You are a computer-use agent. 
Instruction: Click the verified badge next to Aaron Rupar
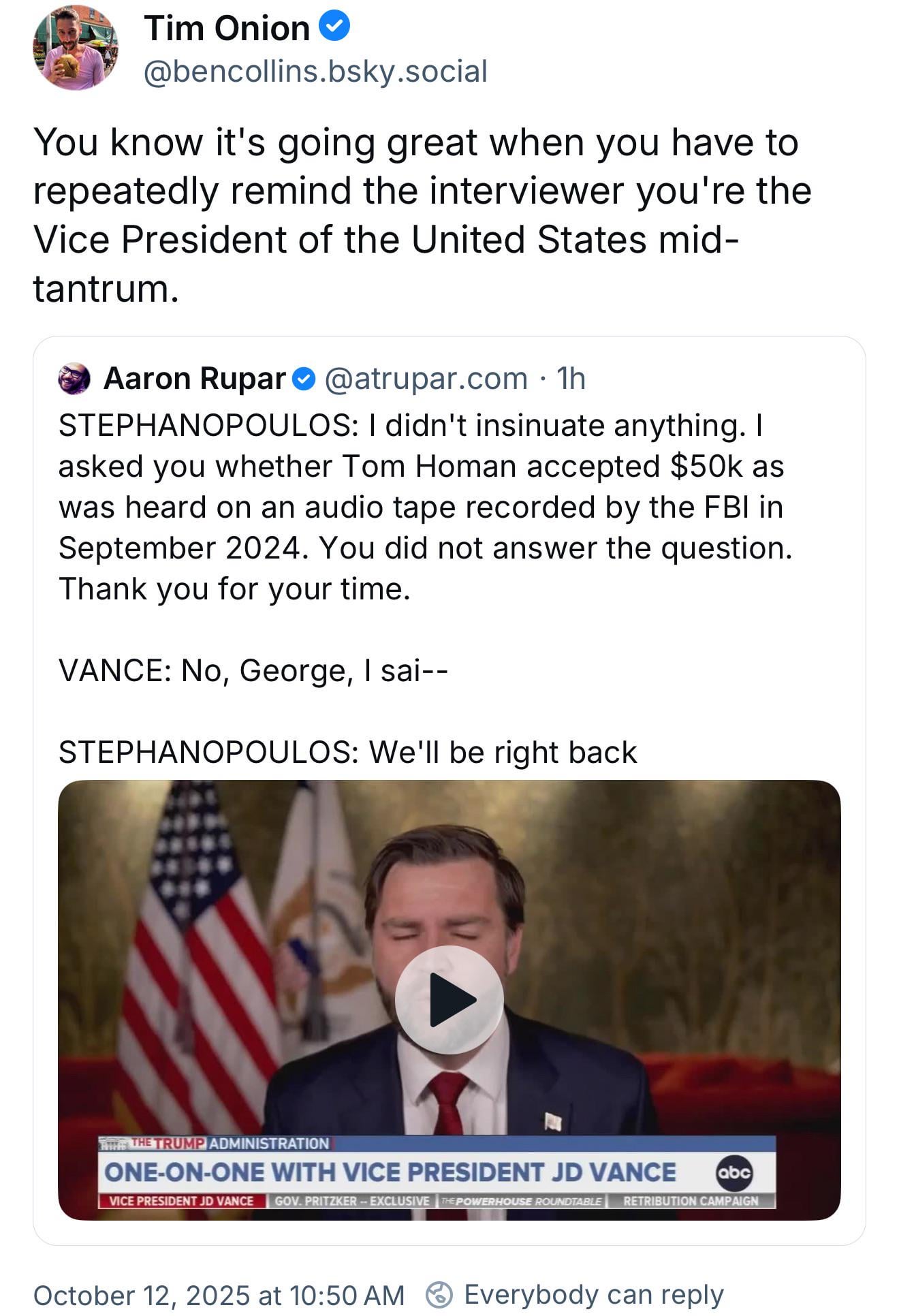tap(304, 379)
